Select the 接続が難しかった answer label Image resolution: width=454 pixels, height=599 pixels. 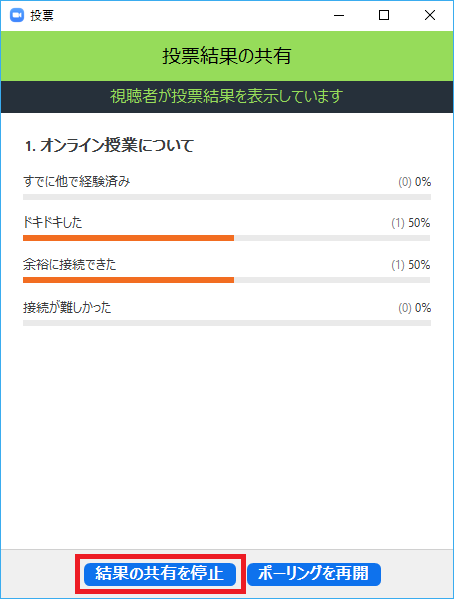point(67,307)
